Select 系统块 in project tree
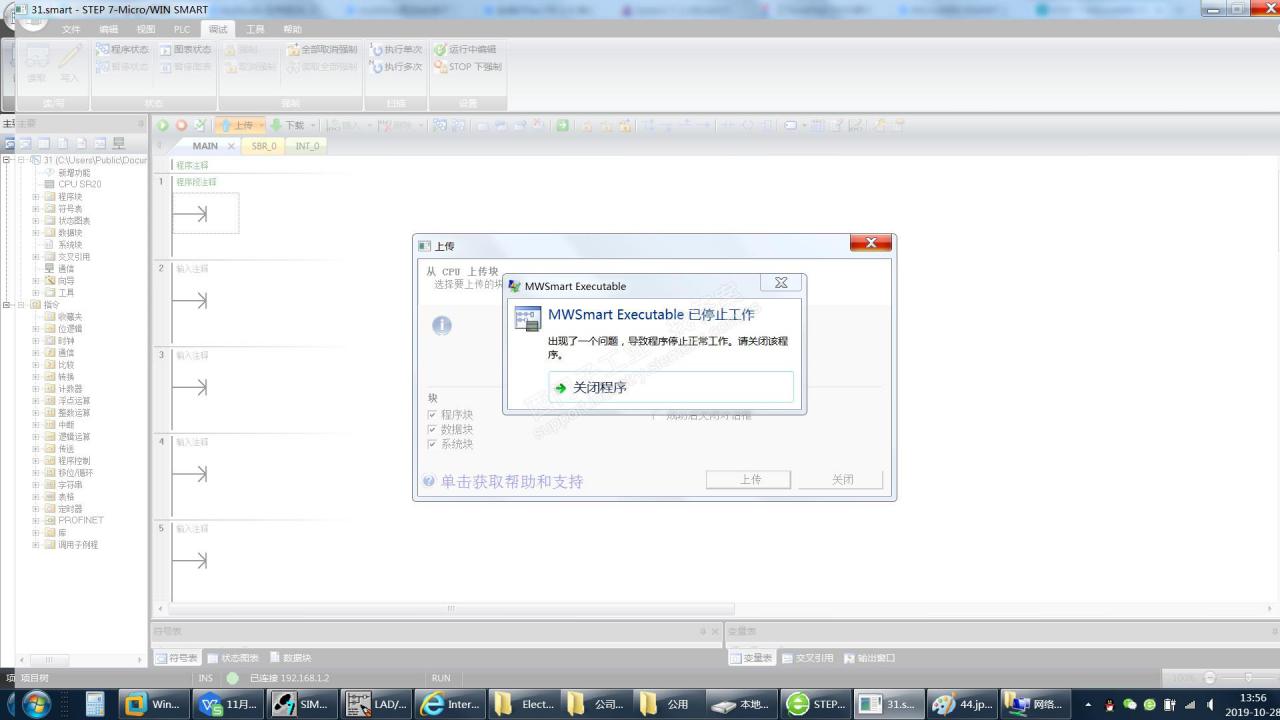Screen dimensions: 1280x720 [70, 245]
